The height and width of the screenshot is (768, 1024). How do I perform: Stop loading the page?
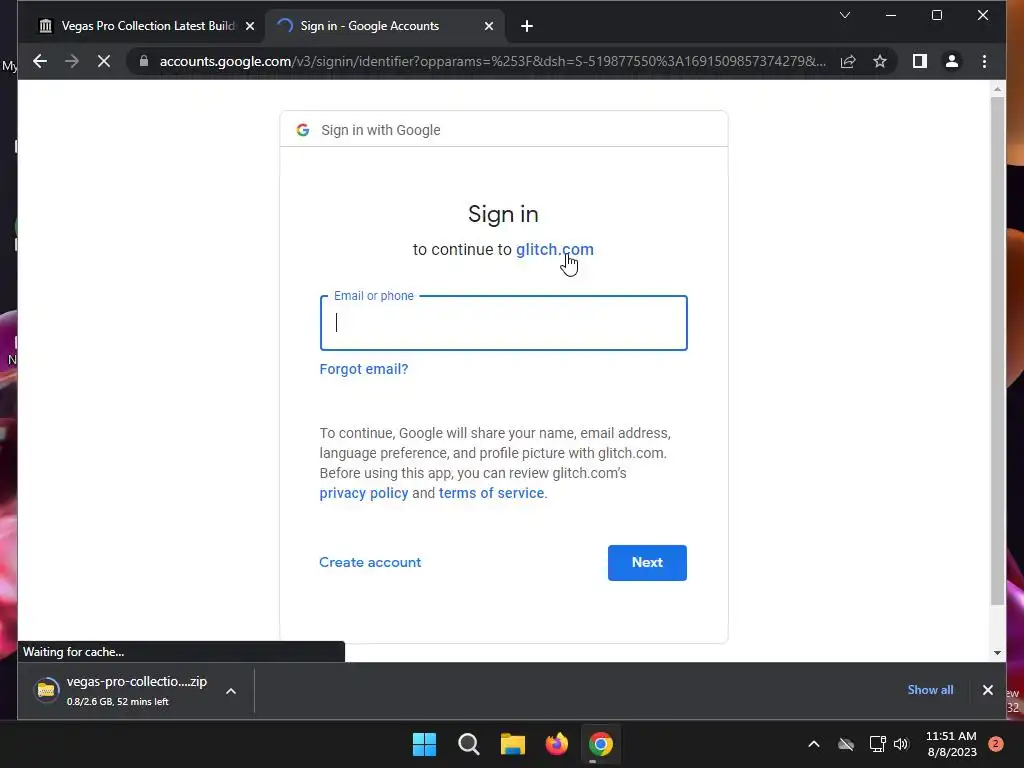104,61
